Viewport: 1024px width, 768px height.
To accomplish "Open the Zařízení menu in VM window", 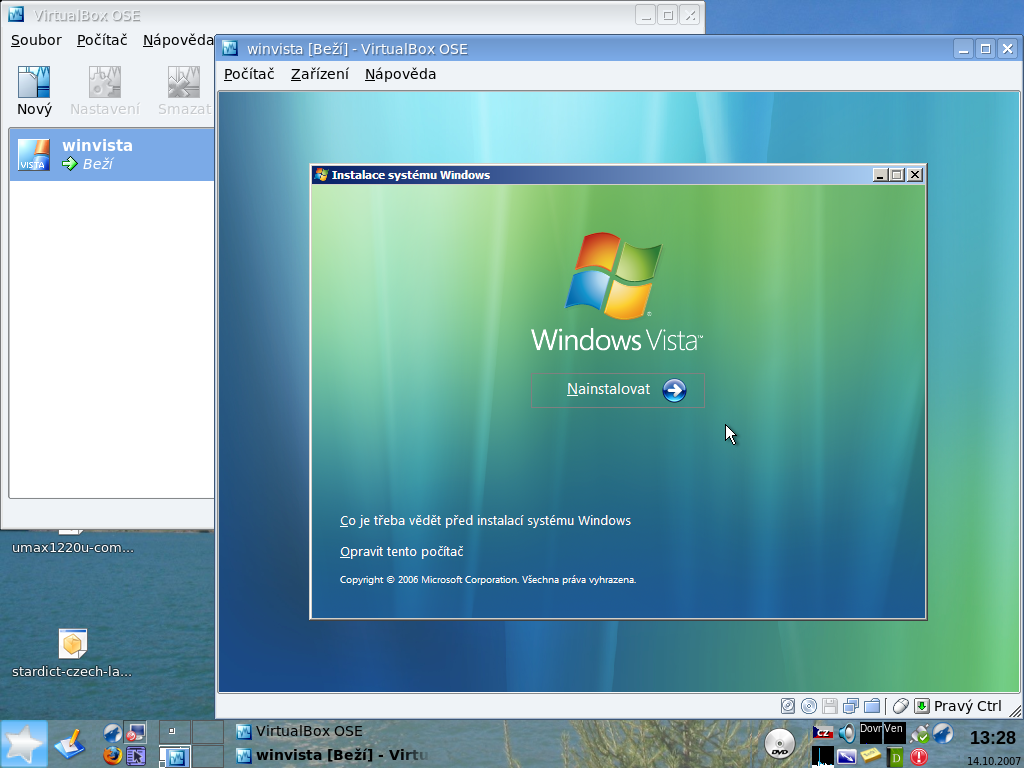I will pos(320,74).
